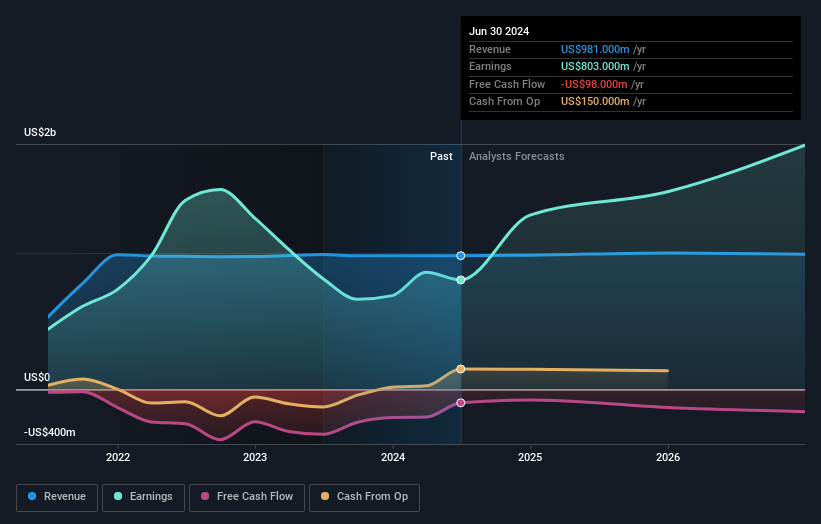Click the -US$98.000m free cash flow value
The height and width of the screenshot is (524, 821).
[594, 84]
